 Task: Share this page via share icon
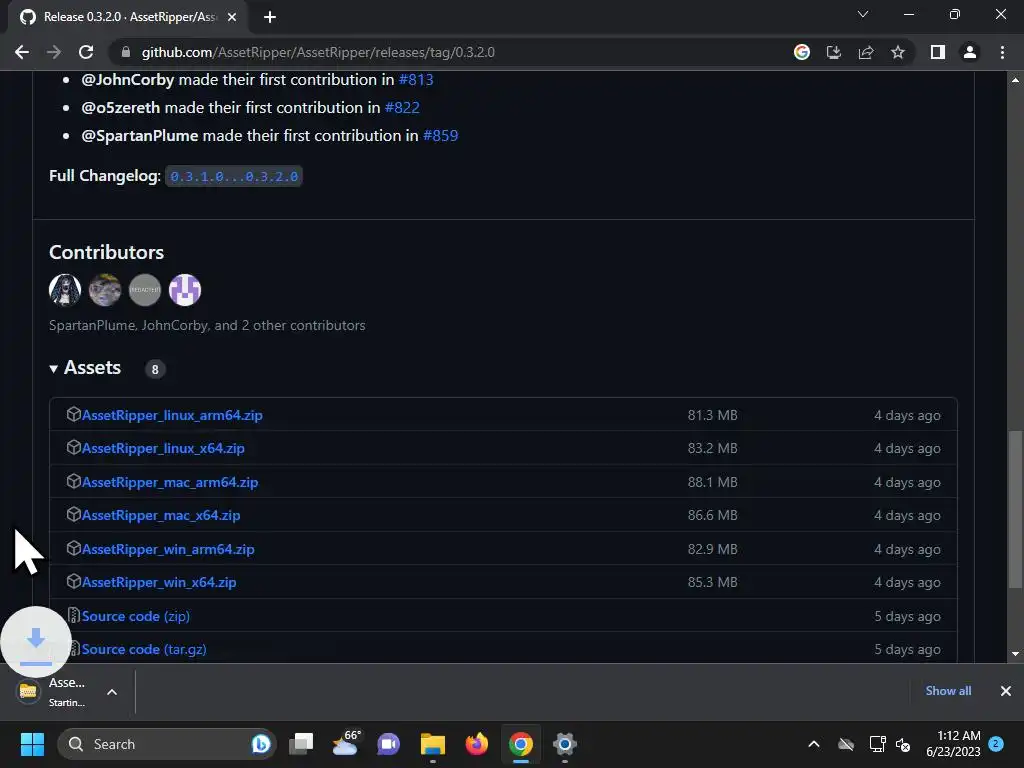coord(866,52)
